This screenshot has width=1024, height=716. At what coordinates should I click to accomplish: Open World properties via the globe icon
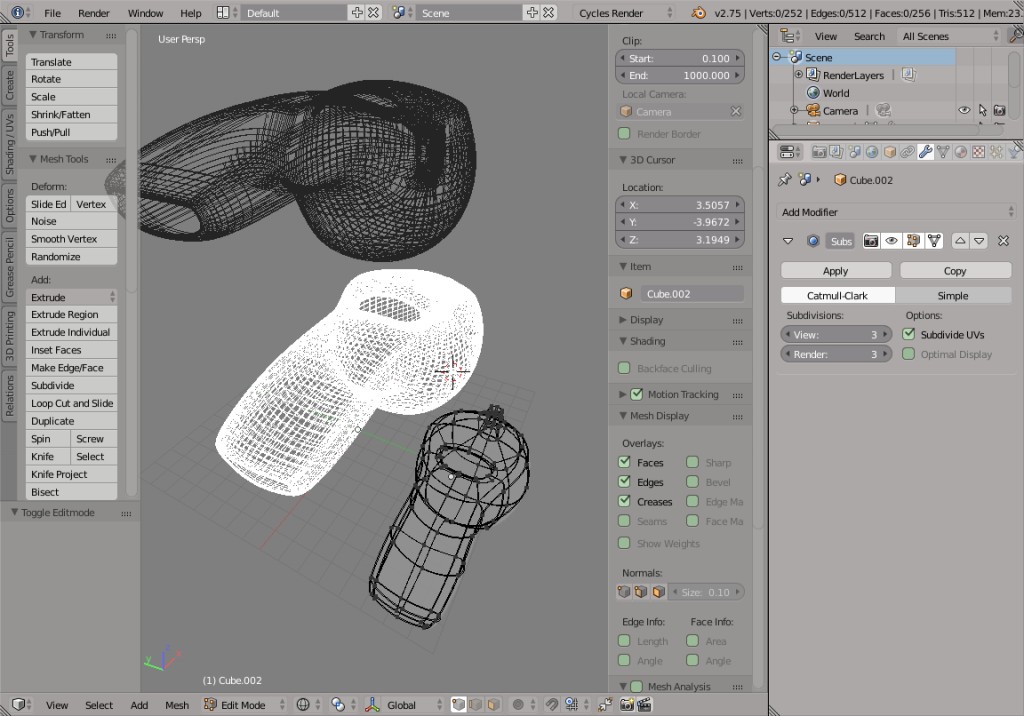pos(872,152)
